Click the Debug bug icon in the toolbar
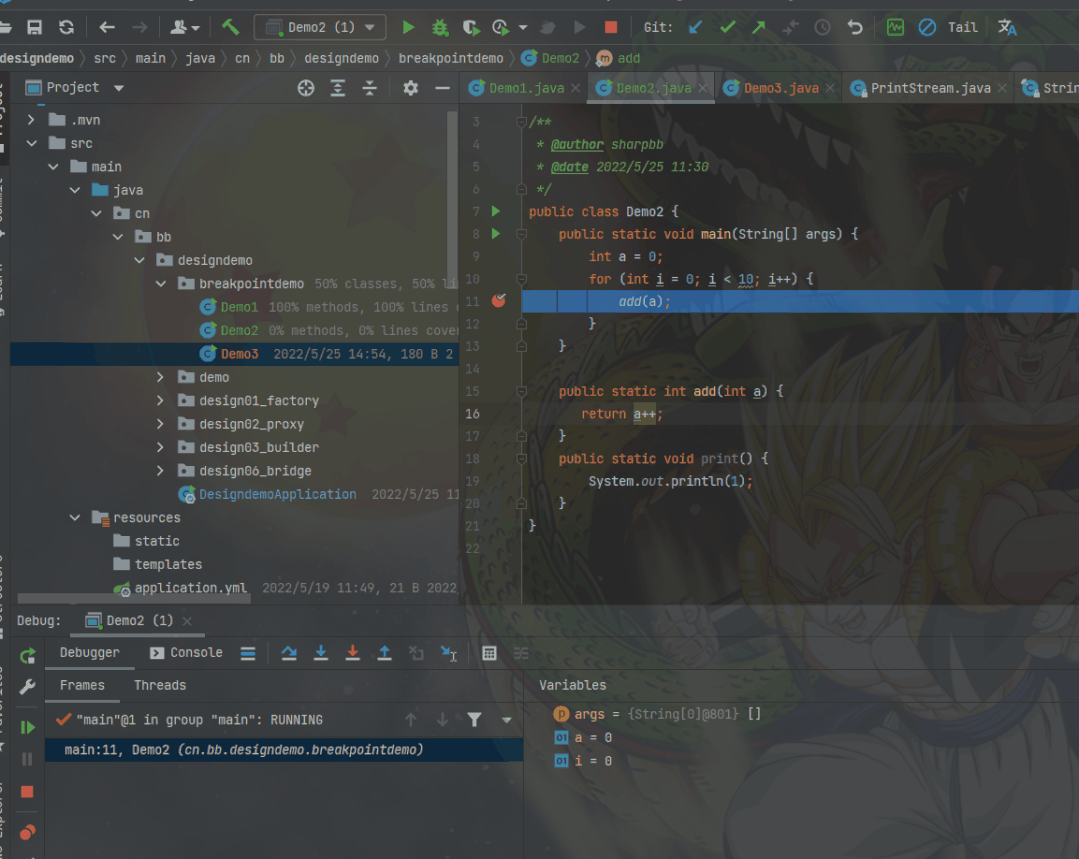Image resolution: width=1079 pixels, height=859 pixels. (x=439, y=27)
